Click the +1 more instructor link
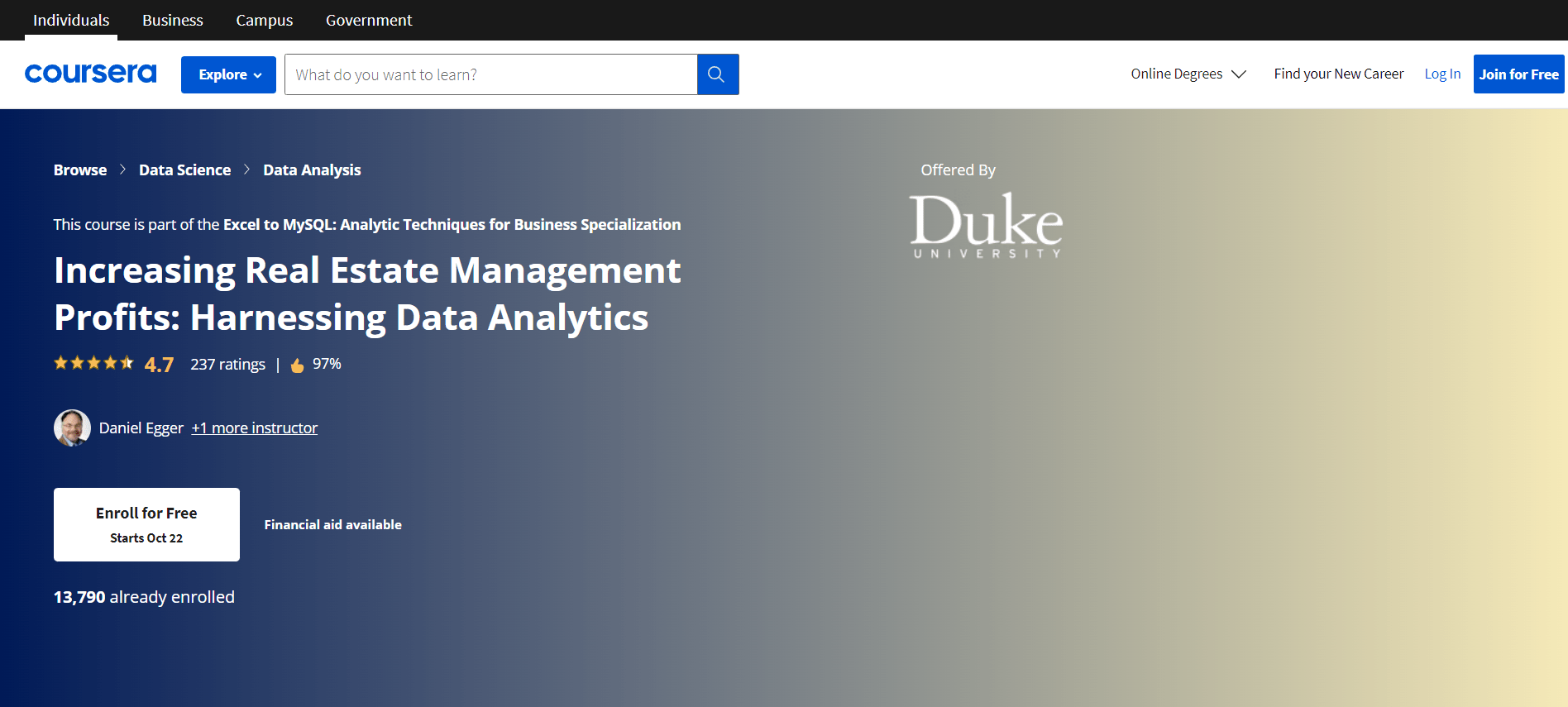 pos(254,428)
